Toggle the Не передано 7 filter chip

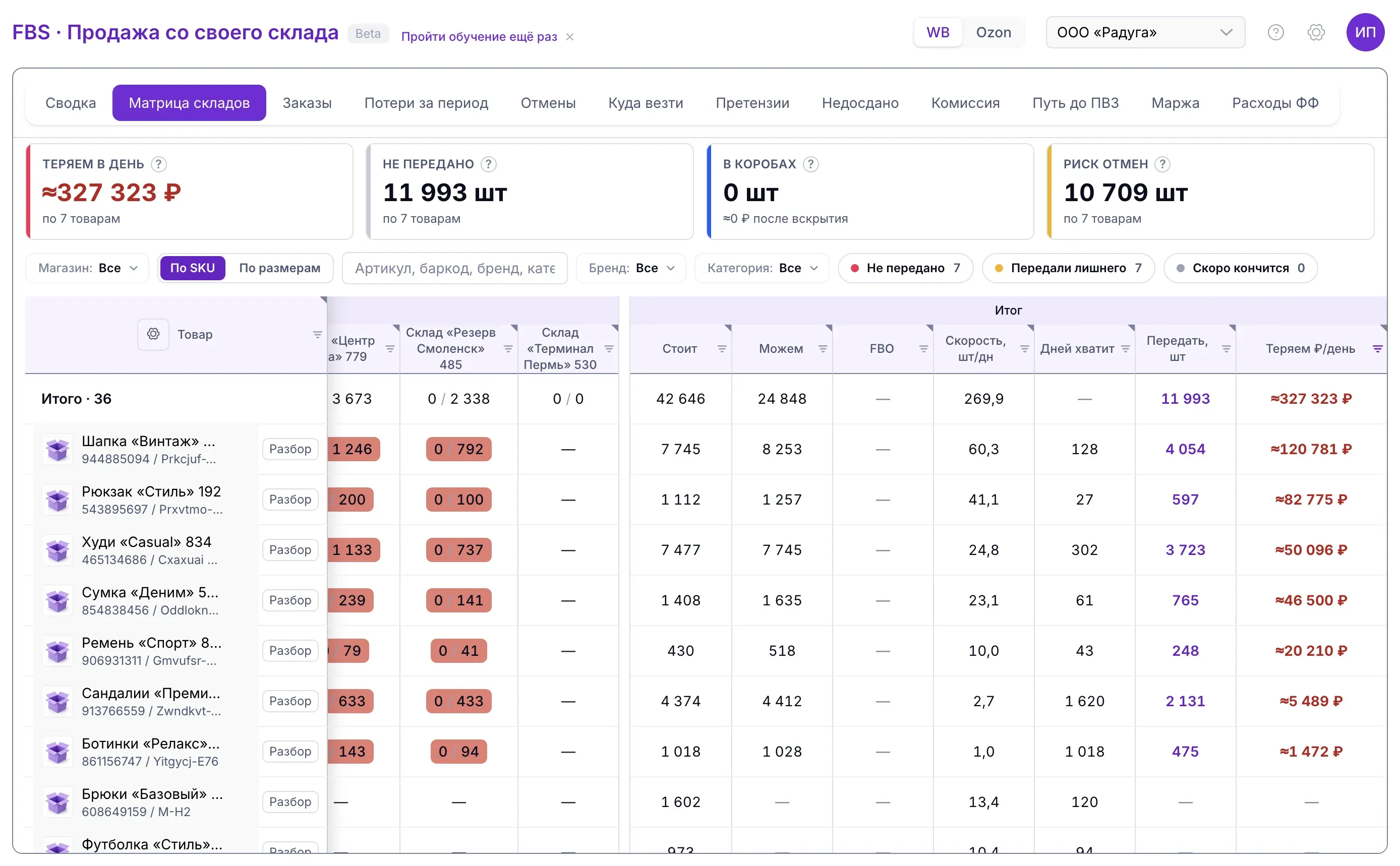(x=905, y=268)
